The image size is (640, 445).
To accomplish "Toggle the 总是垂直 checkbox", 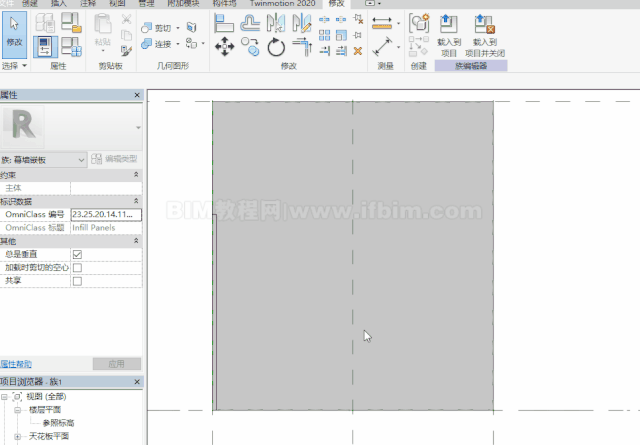I will pos(77,254).
